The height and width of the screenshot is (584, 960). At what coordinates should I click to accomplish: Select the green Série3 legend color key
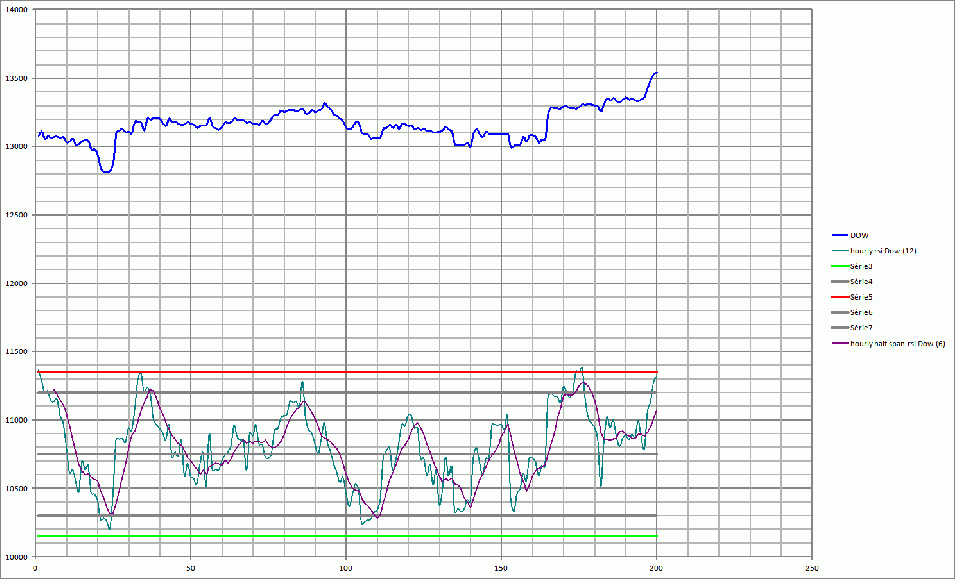840,266
